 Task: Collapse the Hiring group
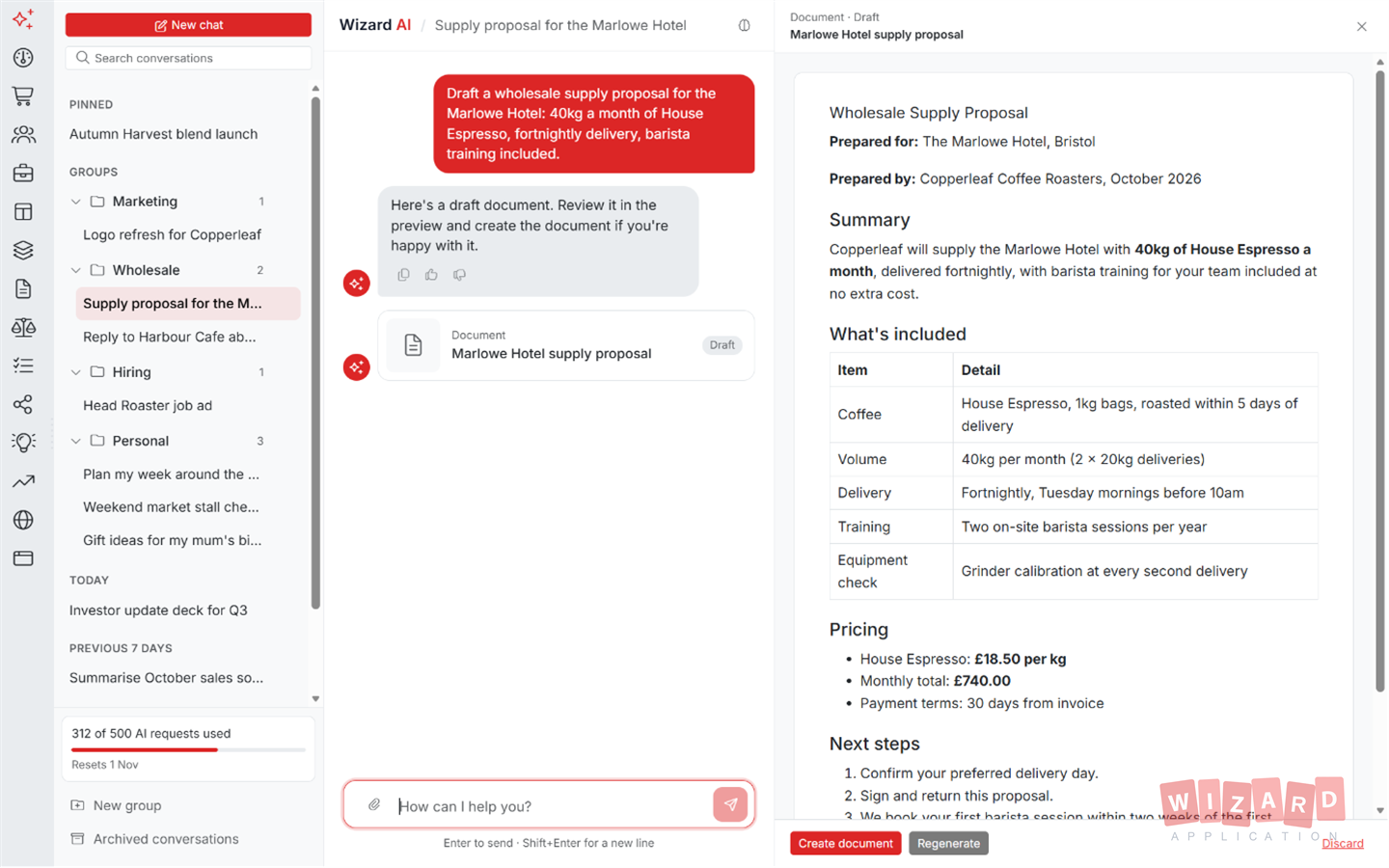[x=76, y=372]
